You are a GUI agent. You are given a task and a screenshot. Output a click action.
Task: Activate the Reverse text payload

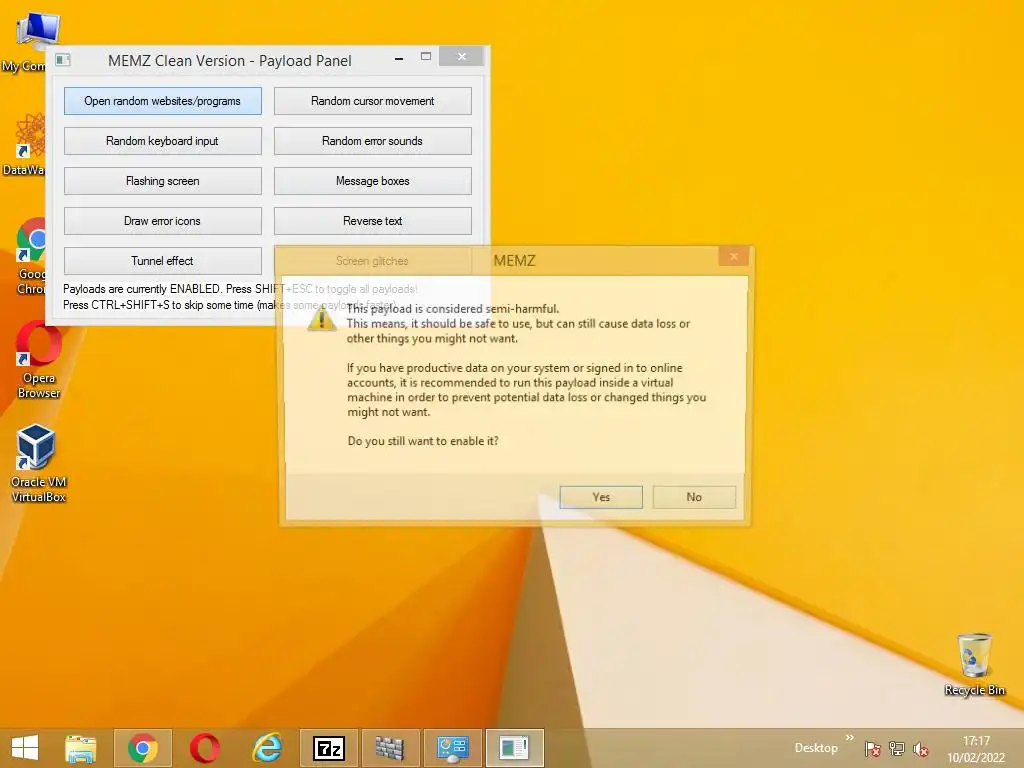click(372, 221)
